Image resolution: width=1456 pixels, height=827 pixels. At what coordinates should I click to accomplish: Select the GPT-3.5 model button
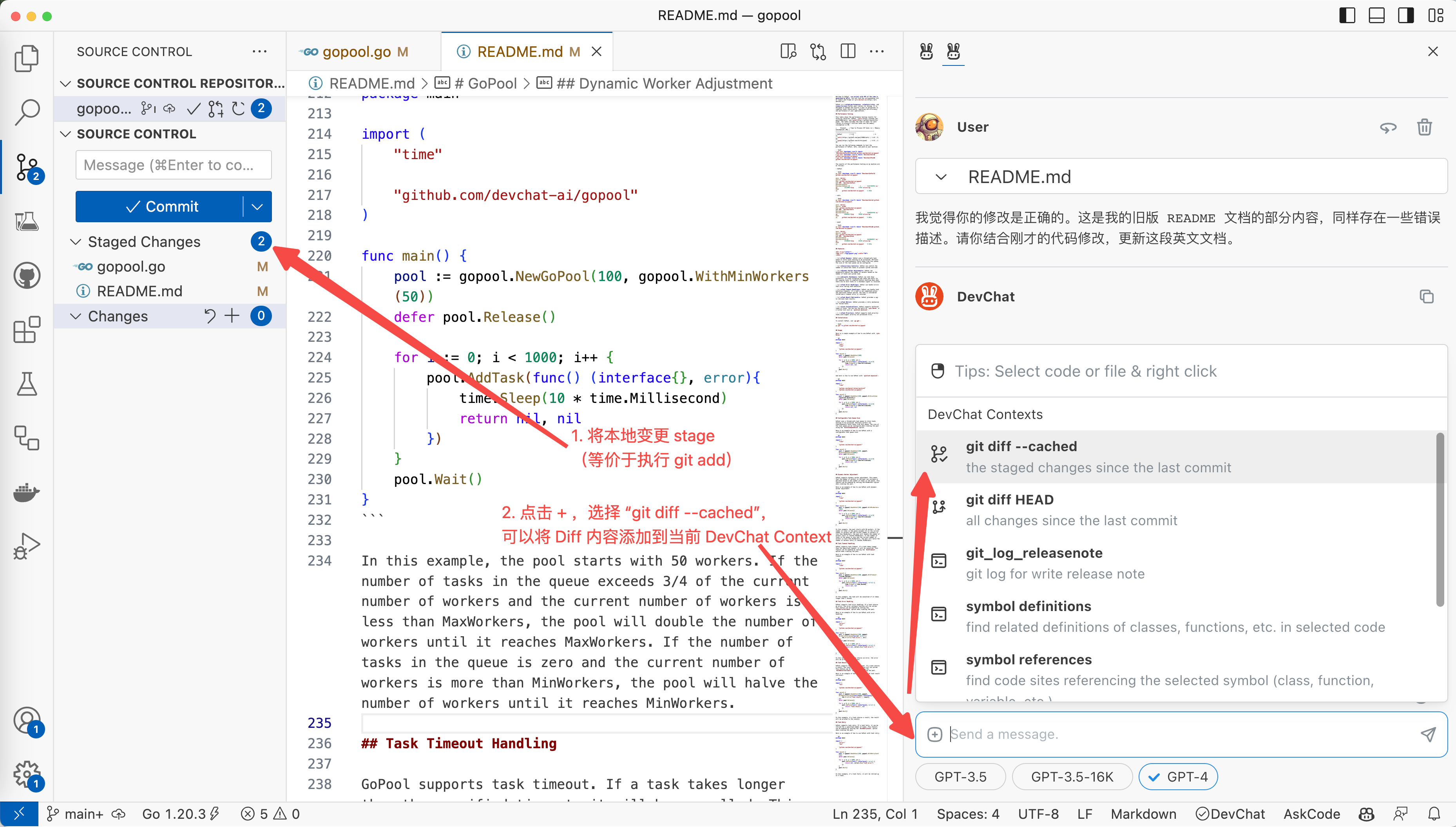960,776
